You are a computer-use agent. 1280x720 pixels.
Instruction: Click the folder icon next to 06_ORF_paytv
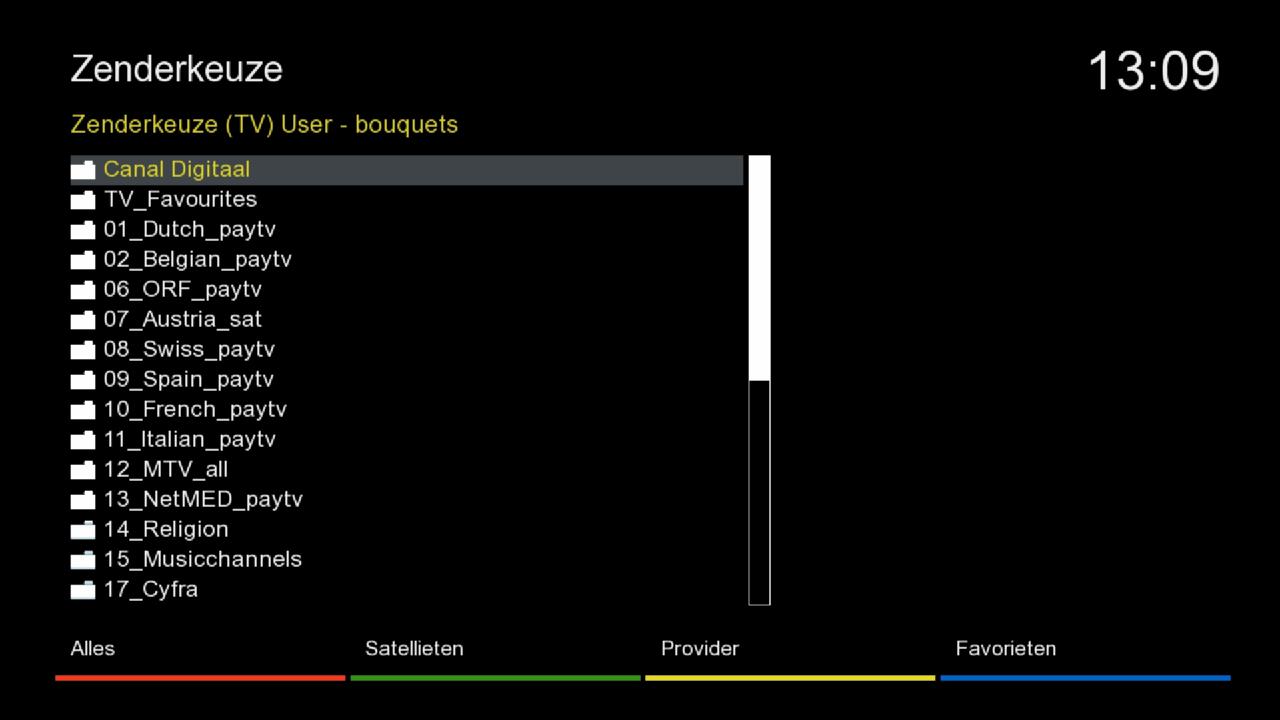click(x=83, y=290)
